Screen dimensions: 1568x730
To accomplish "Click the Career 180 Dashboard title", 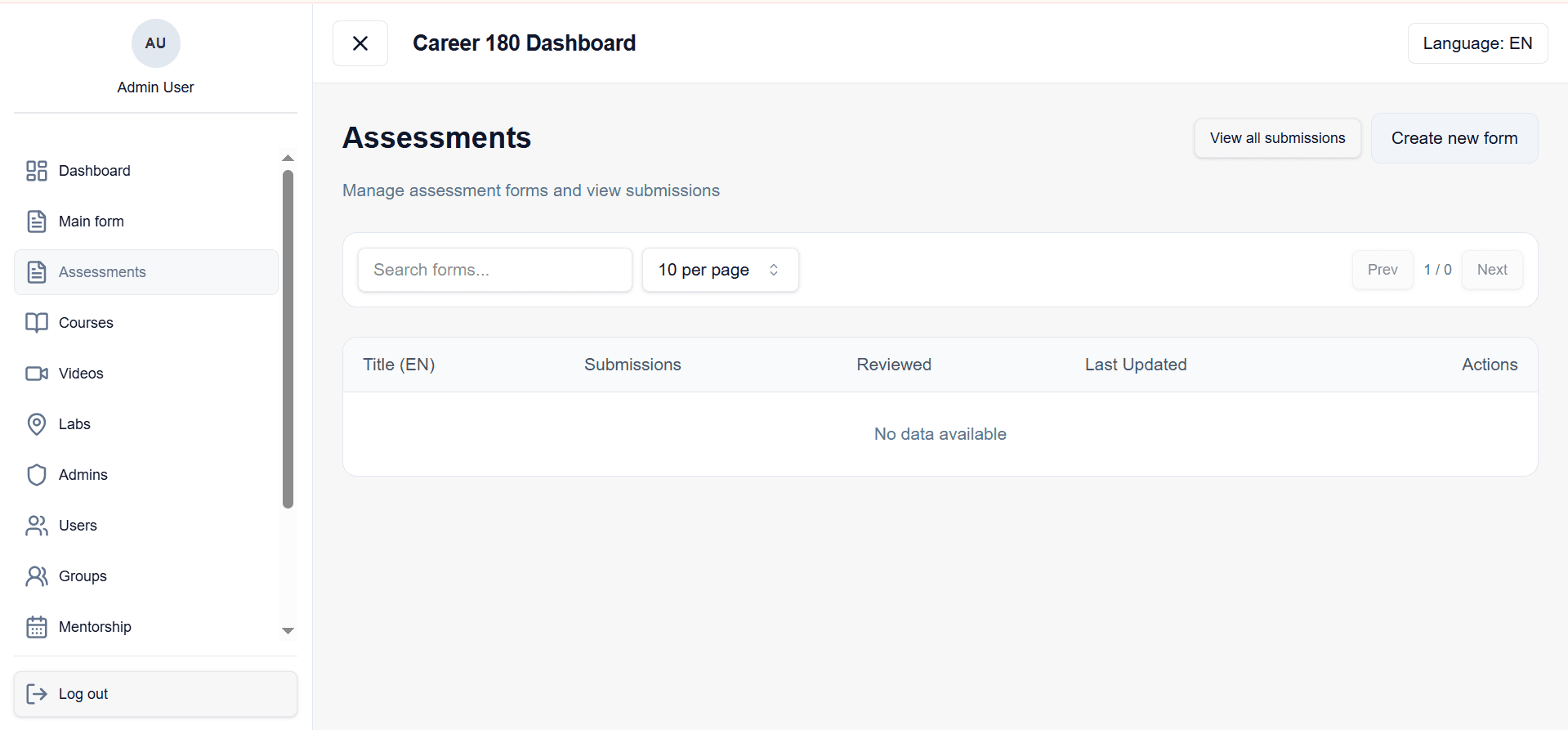I will click(x=524, y=43).
